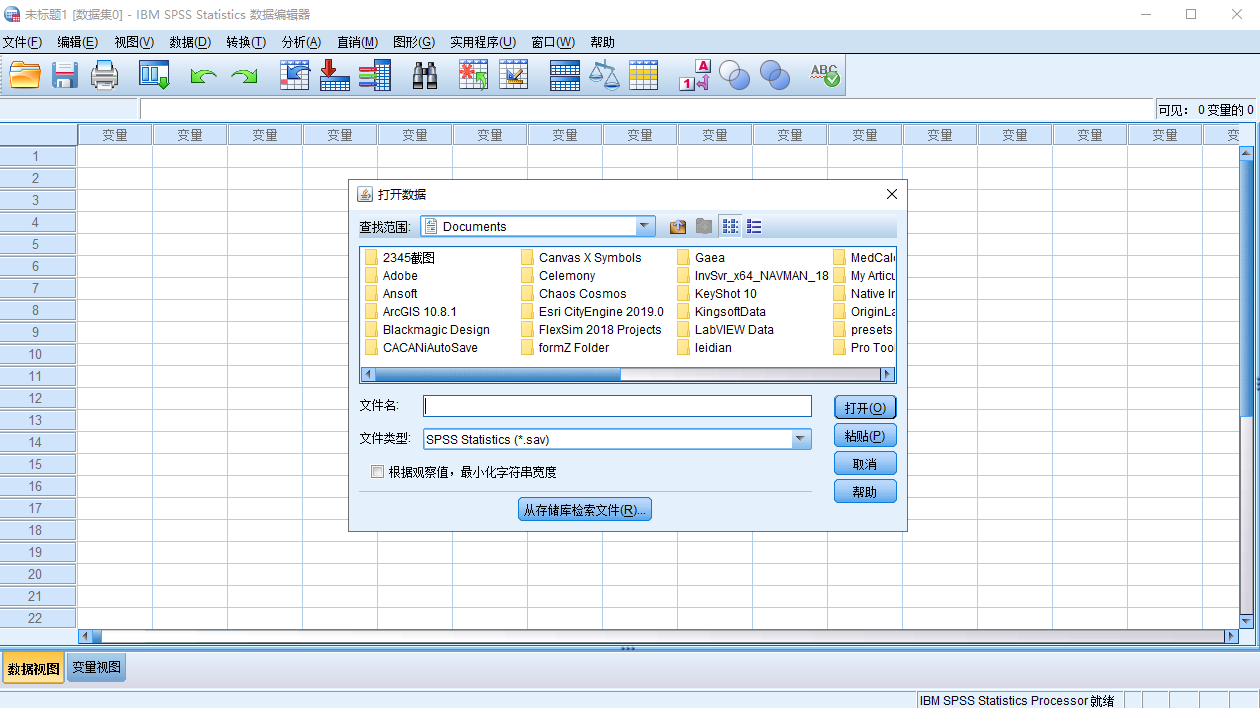Click the green Redo arrow

(x=245, y=76)
